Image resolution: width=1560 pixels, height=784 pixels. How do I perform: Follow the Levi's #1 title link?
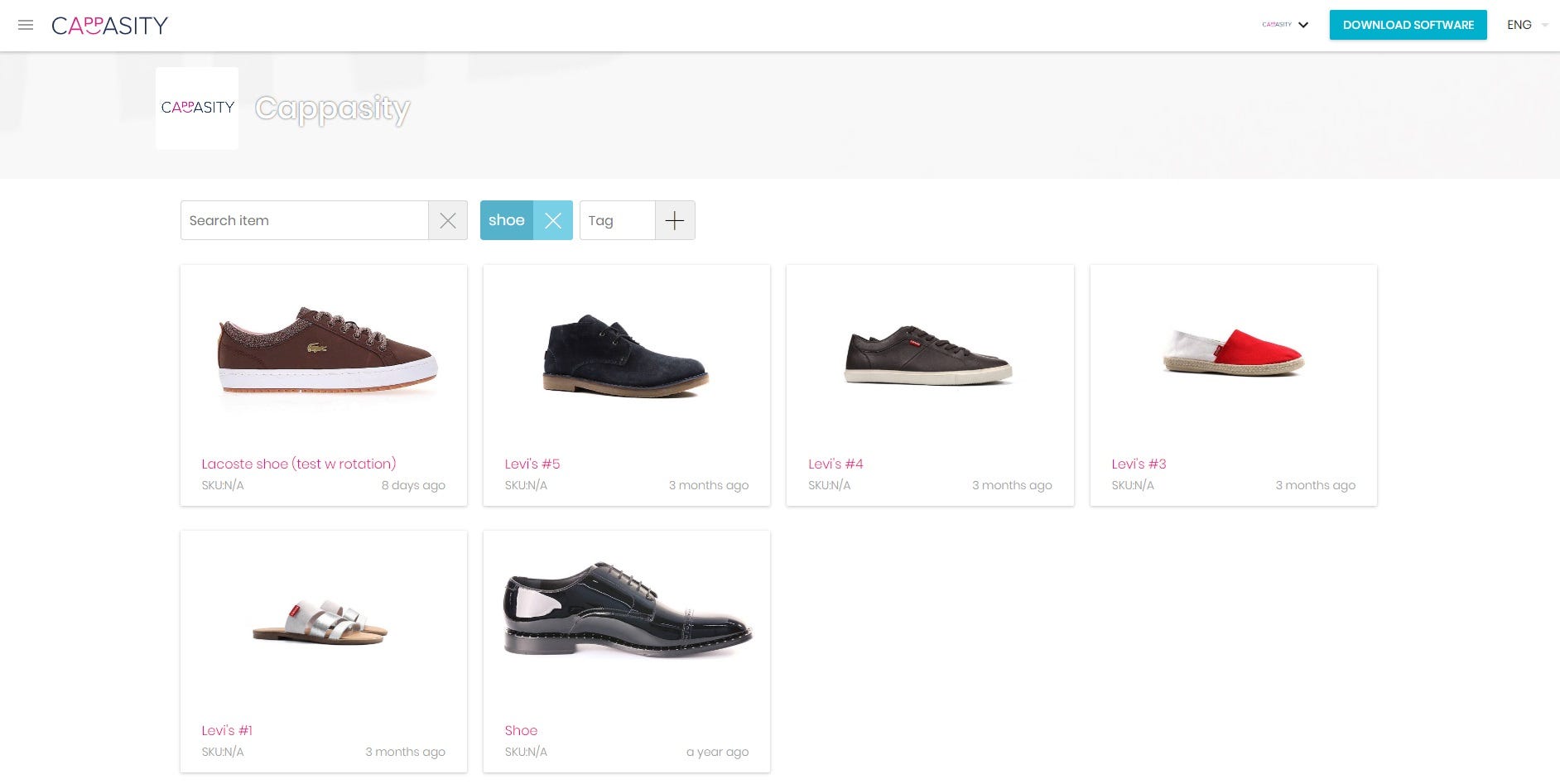[x=227, y=730]
